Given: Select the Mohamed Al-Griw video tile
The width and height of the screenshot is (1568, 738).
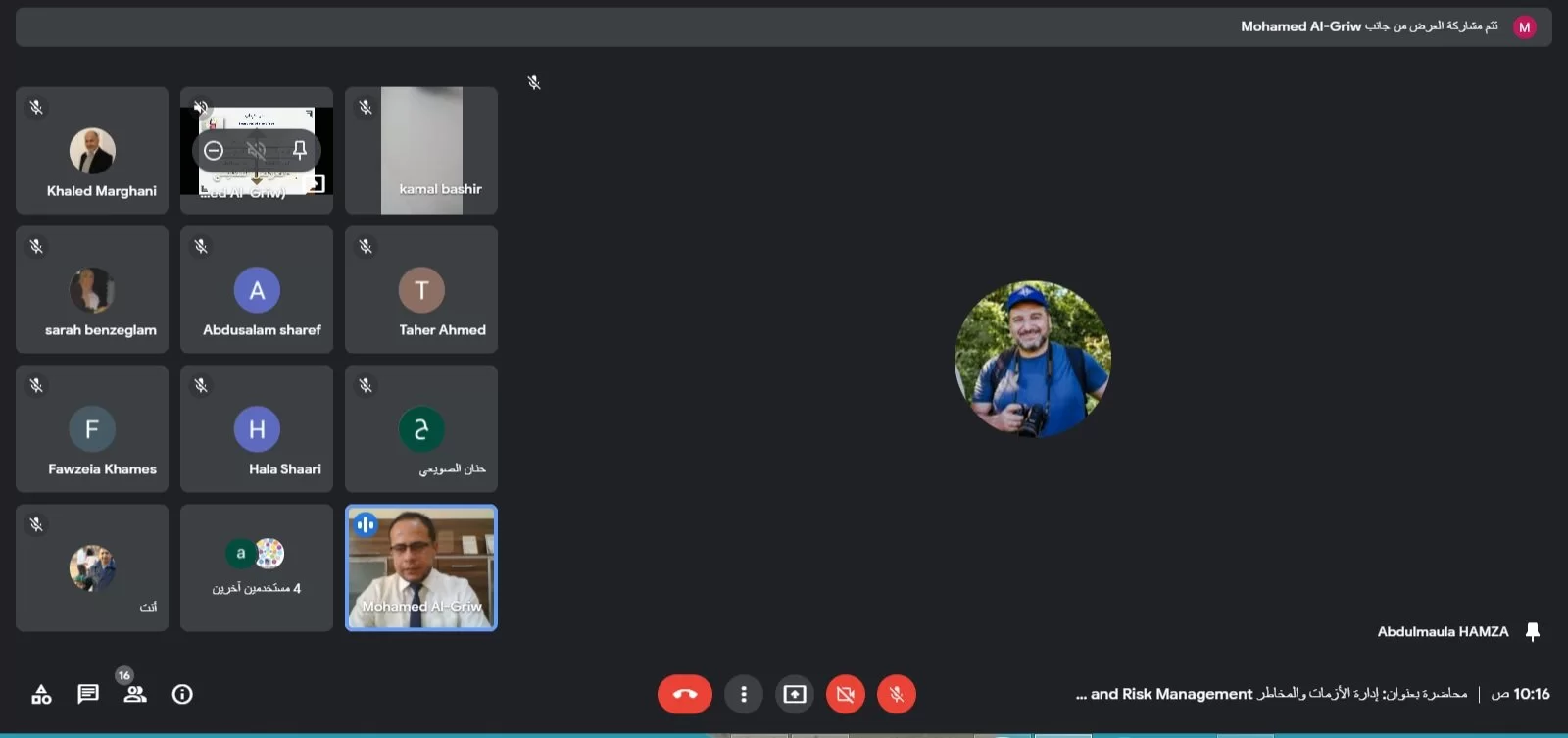Looking at the screenshot, I should coord(421,568).
